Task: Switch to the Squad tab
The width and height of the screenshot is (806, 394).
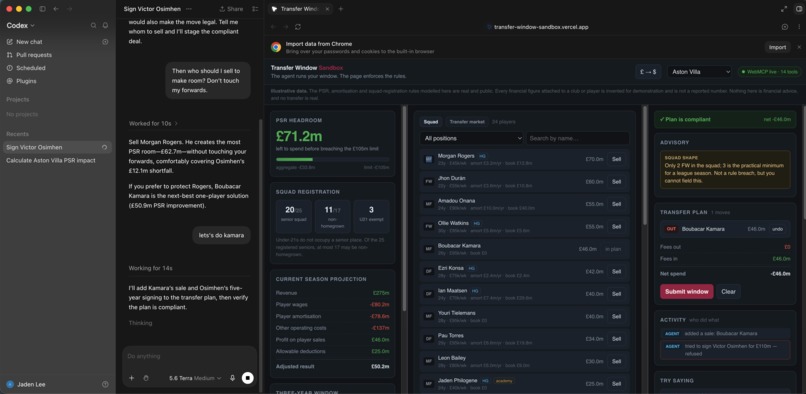Action: tap(431, 122)
